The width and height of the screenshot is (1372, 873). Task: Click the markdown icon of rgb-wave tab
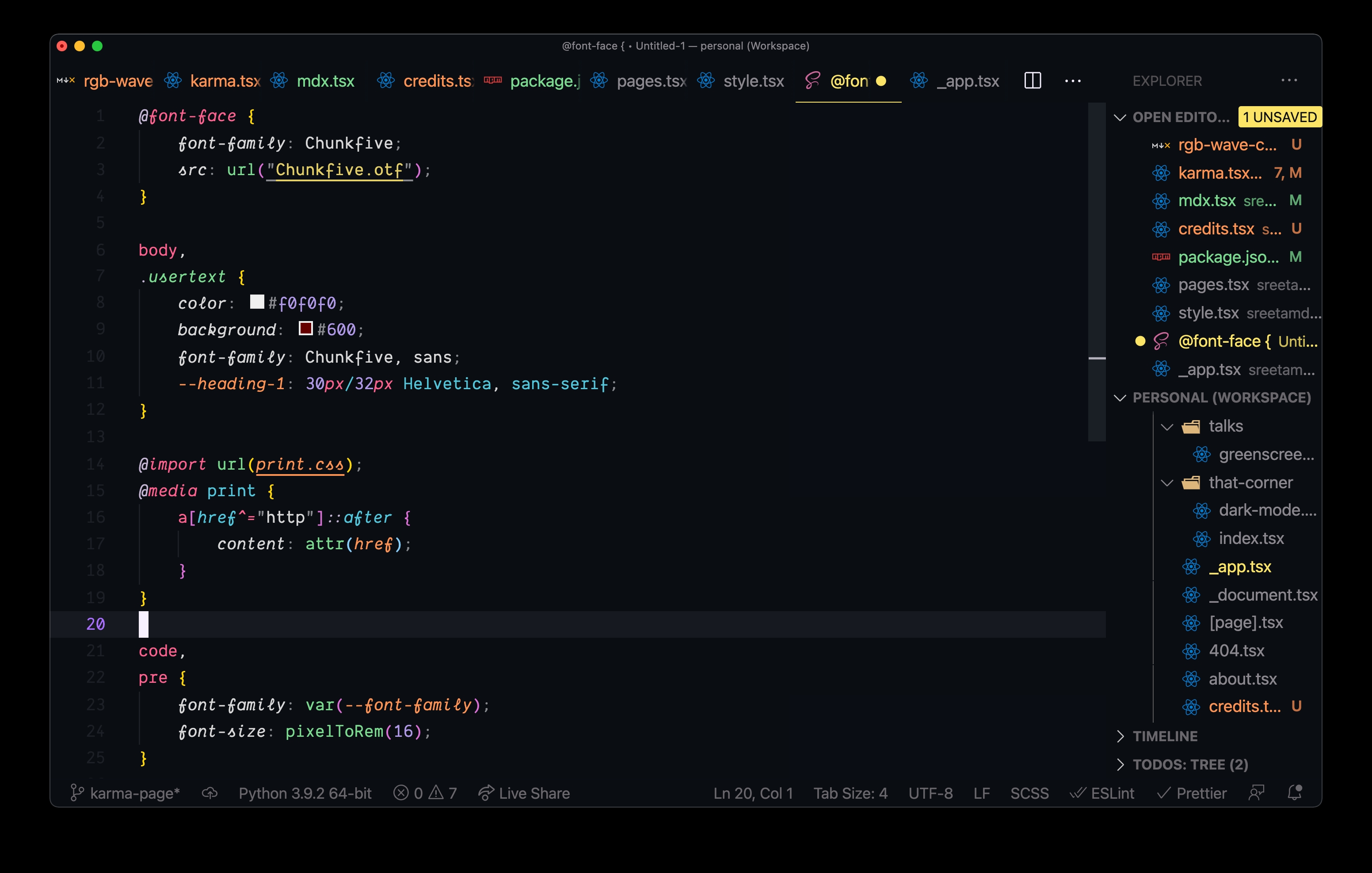pos(66,81)
